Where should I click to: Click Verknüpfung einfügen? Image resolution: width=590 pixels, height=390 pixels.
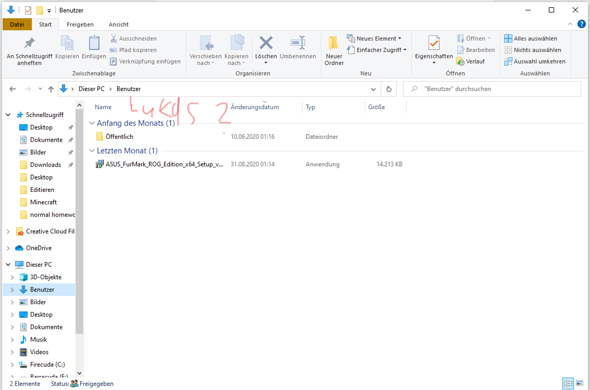pos(145,61)
